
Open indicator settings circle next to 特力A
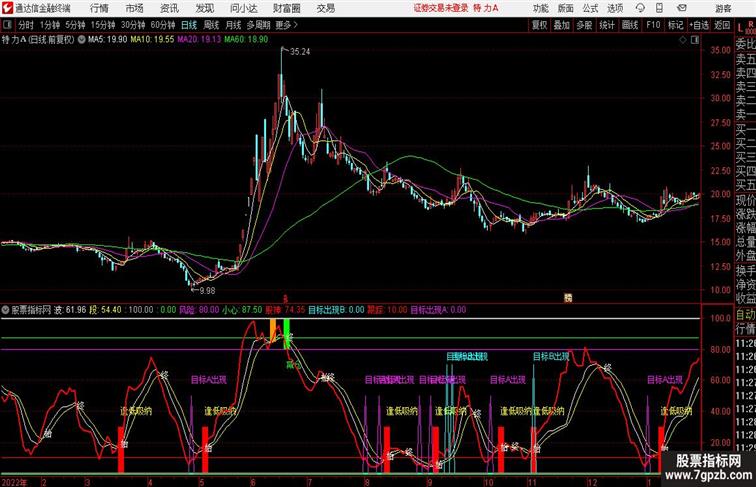tap(81, 40)
